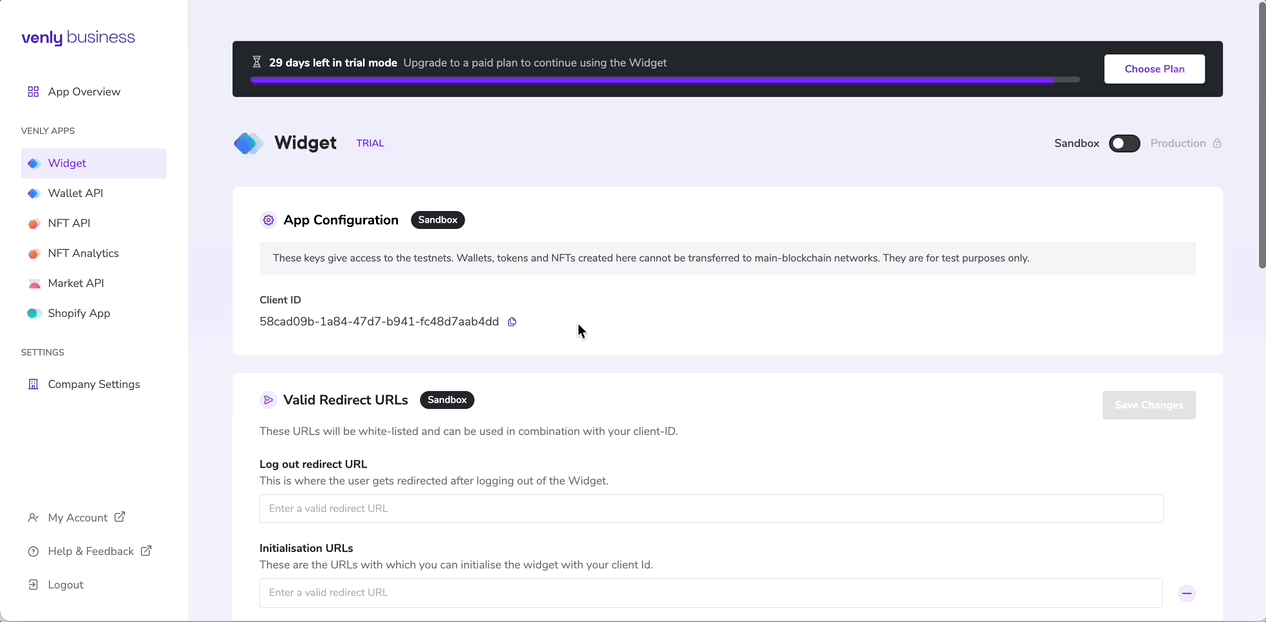Click Sandbox badge beside App Configuration
Viewport: 1266px width, 622px height.
[x=438, y=220]
